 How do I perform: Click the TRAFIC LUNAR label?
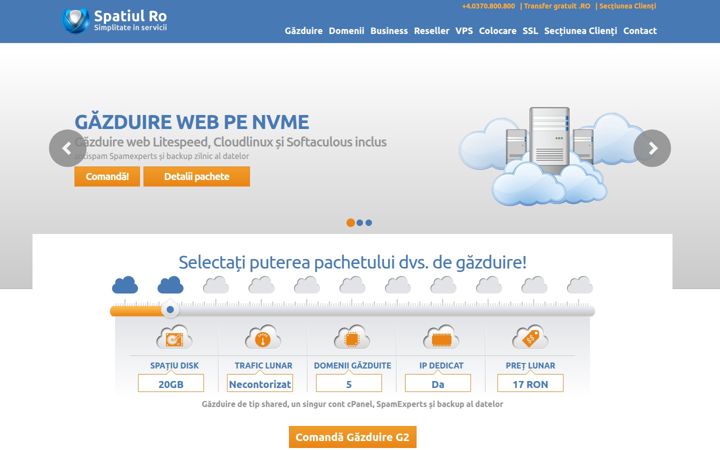coord(263,366)
